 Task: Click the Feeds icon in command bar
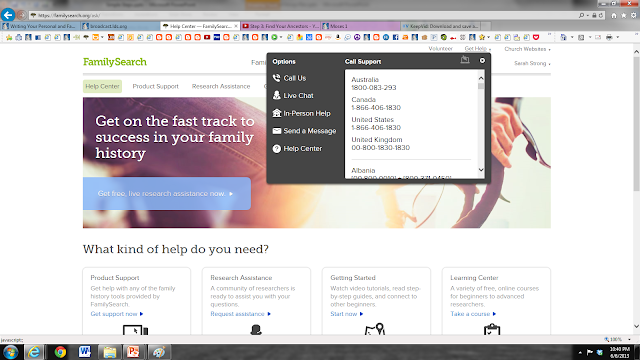(x=581, y=37)
